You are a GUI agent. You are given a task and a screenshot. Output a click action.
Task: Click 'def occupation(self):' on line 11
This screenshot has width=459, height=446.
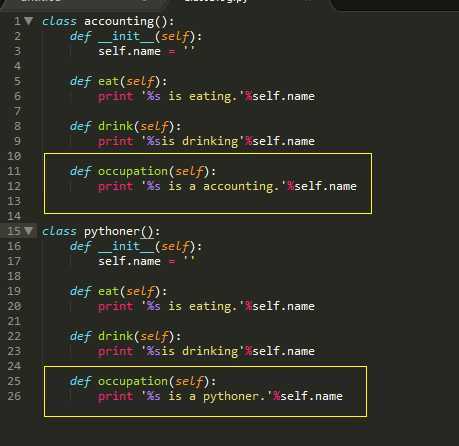(143, 171)
